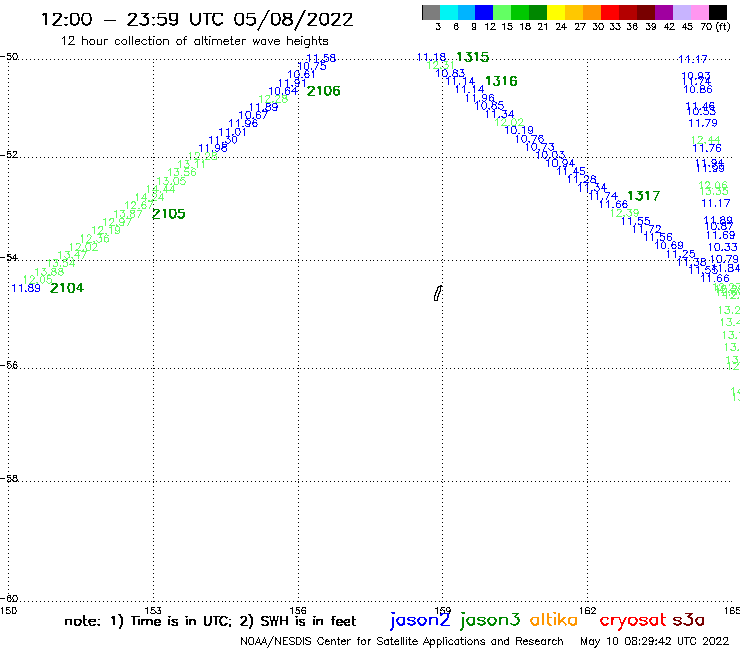Click the note about UTC and SWH units
This screenshot has height=650, width=740.
[x=210, y=621]
